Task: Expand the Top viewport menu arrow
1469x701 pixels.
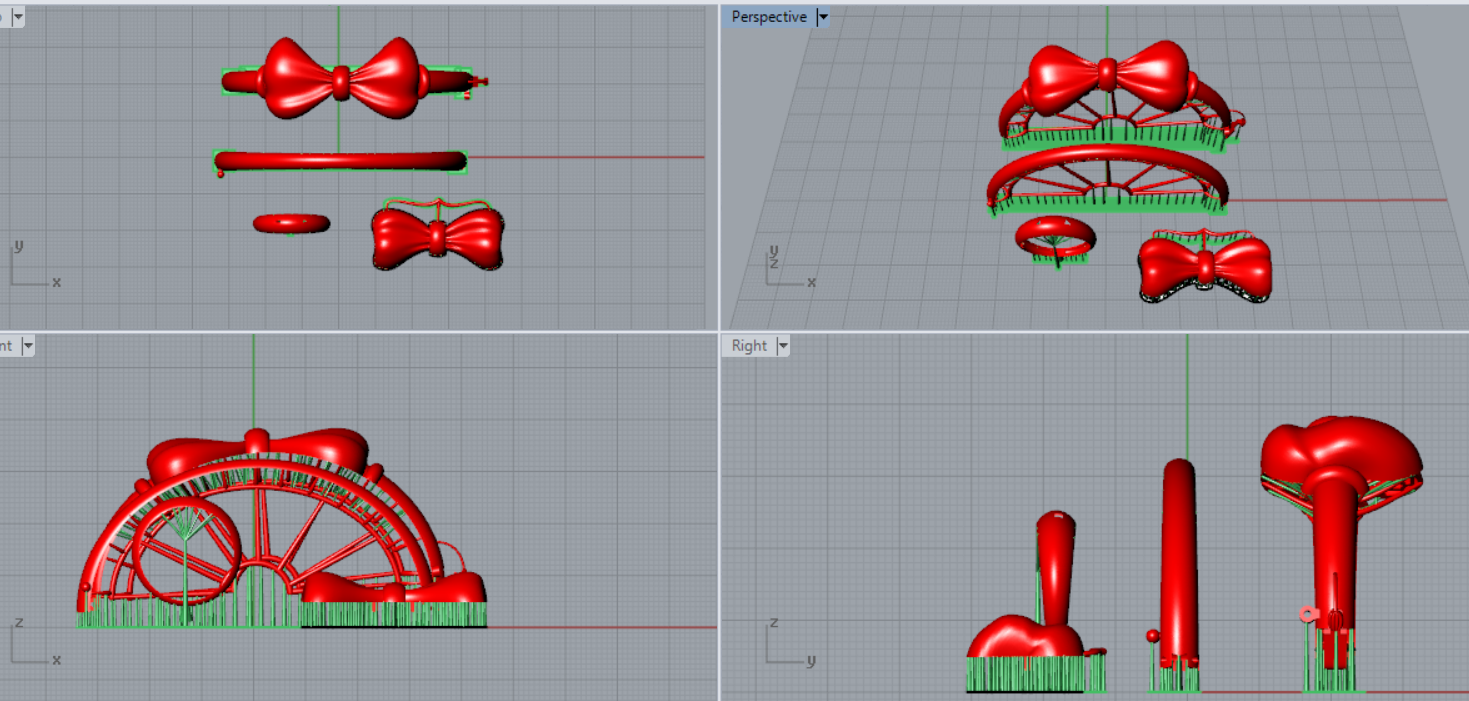Action: [x=18, y=16]
